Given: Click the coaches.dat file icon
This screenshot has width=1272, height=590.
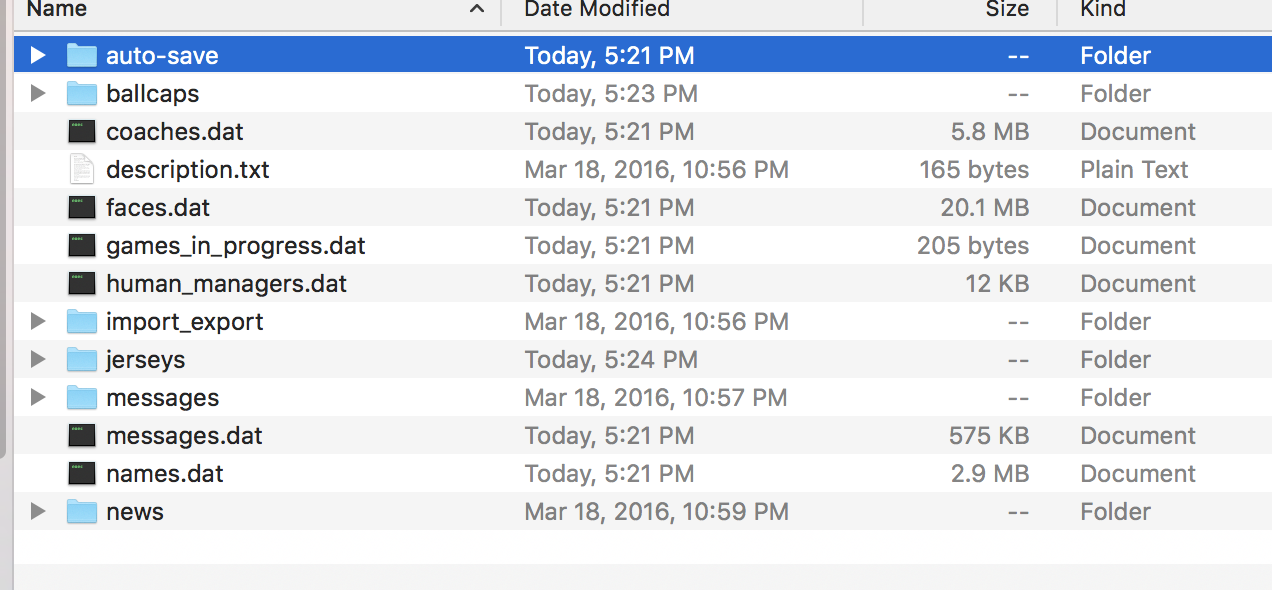Looking at the screenshot, I should 82,132.
